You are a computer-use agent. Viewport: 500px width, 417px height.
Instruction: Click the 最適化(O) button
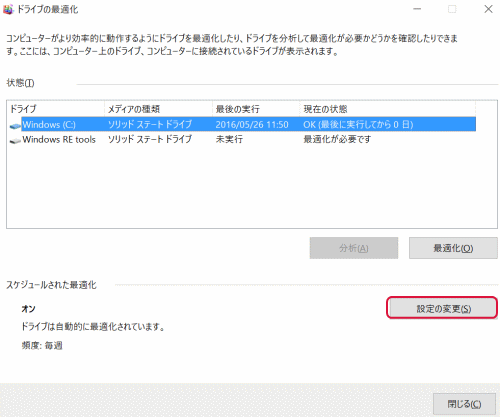tap(453, 248)
